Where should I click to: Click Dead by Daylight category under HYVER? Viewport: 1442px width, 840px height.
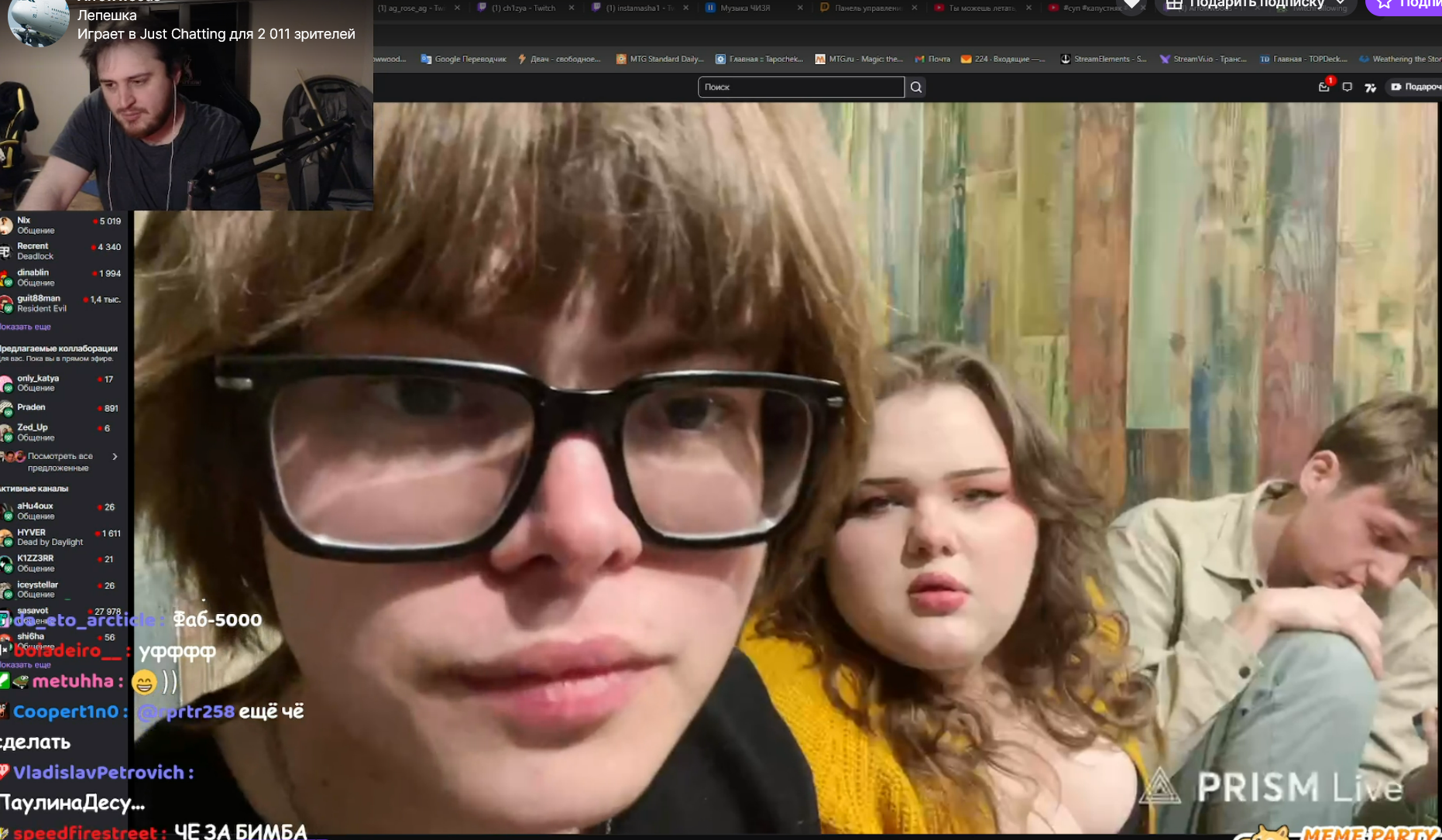point(50,542)
